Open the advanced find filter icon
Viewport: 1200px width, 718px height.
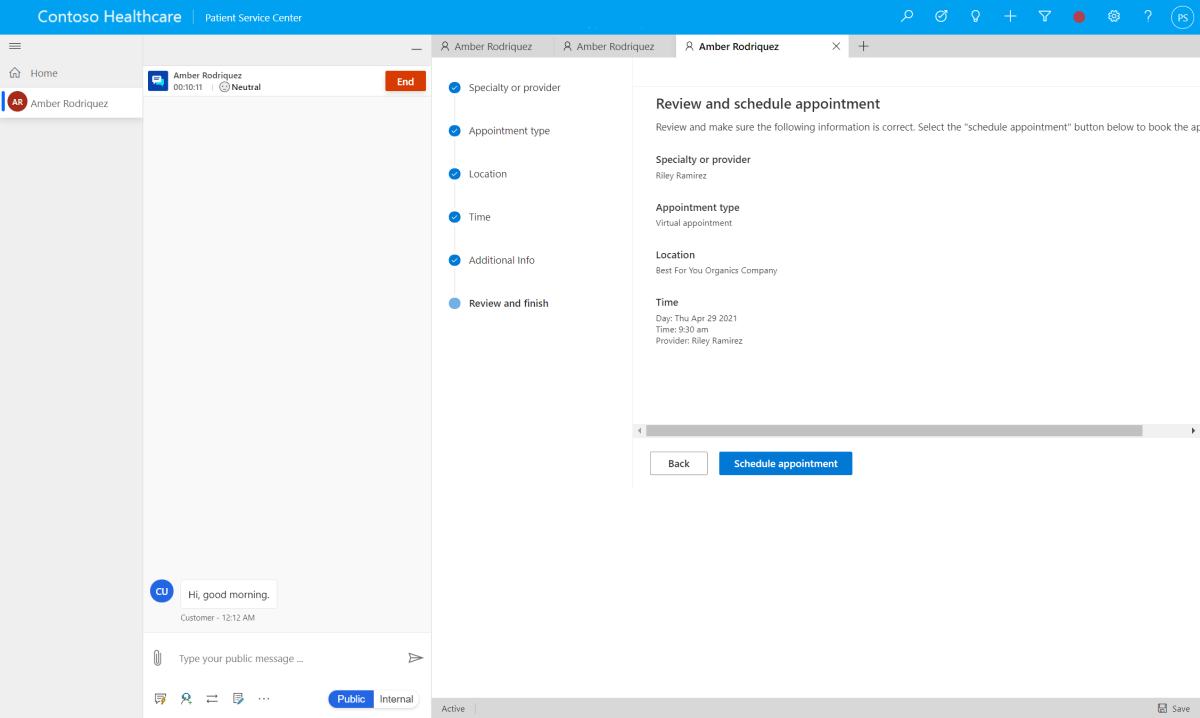1044,17
